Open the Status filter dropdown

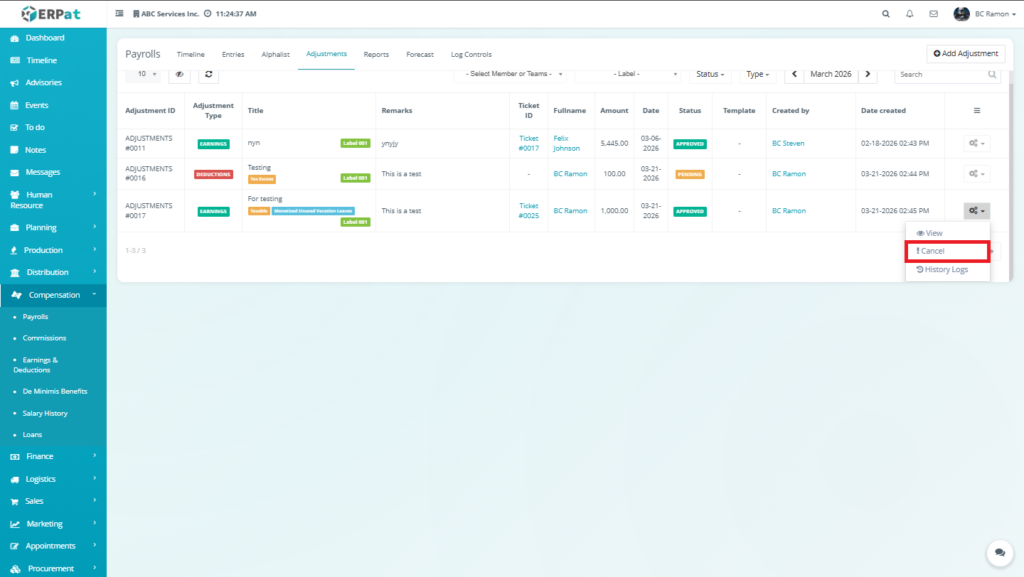point(711,74)
